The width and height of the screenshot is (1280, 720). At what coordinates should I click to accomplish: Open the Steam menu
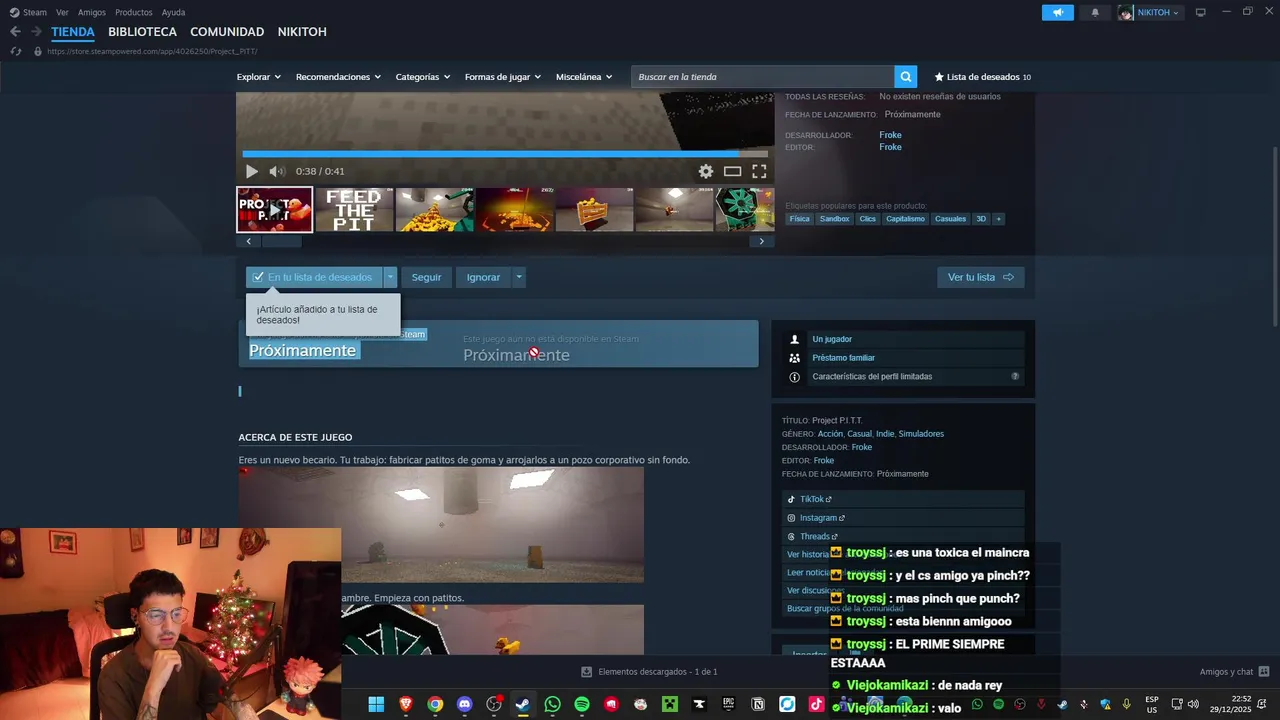point(28,12)
